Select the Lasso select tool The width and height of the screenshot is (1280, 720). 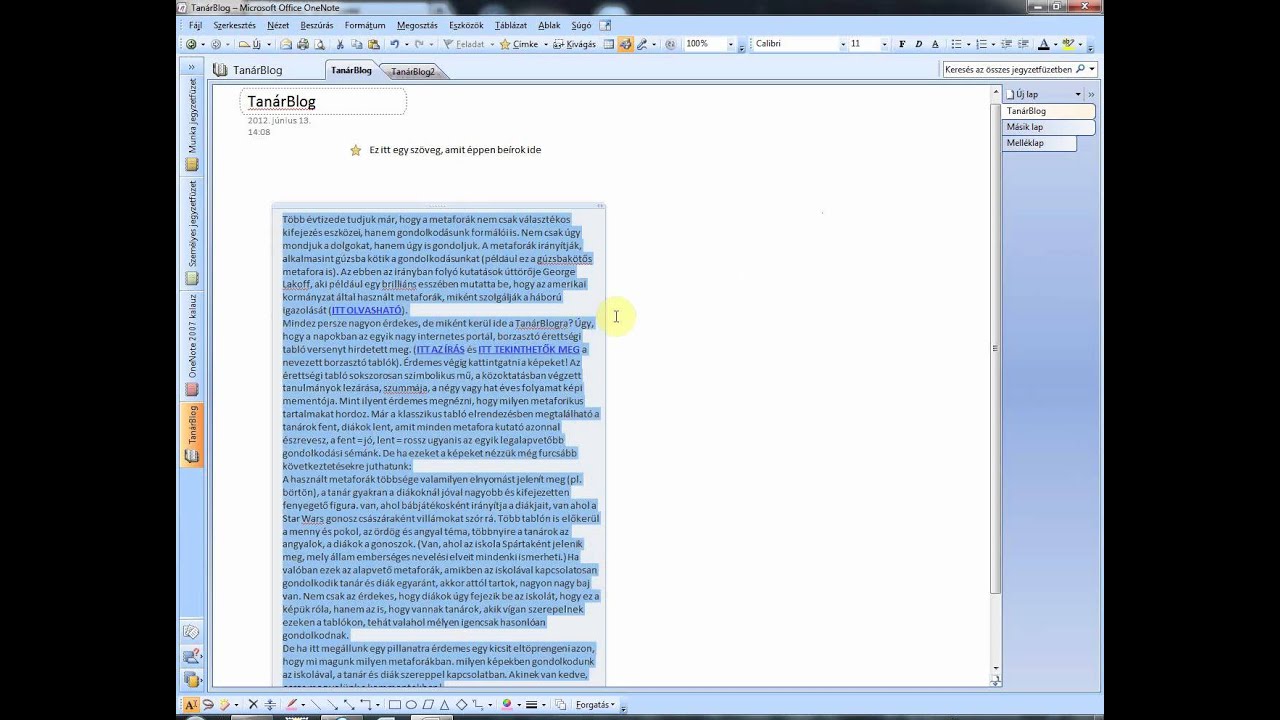coord(208,705)
